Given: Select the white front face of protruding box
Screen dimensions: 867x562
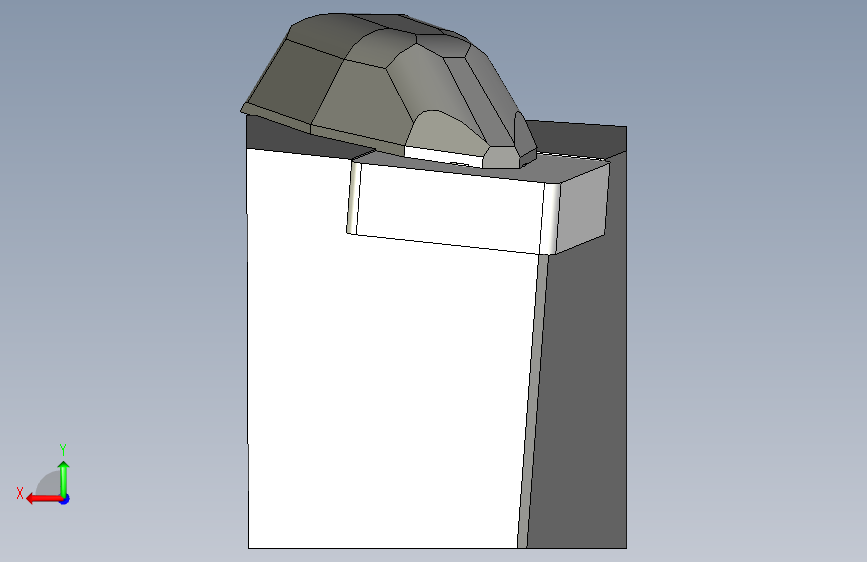Looking at the screenshot, I should pyautogui.click(x=449, y=209).
